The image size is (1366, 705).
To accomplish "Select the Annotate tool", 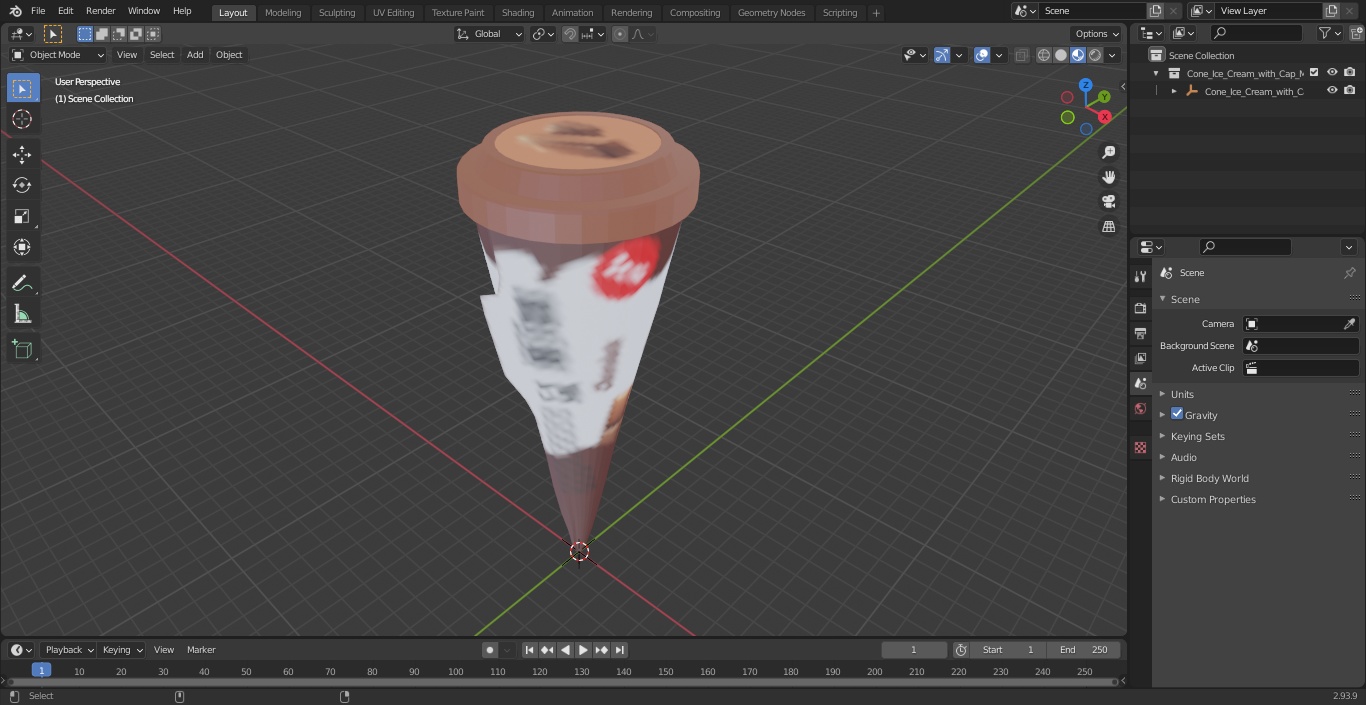I will 22,284.
